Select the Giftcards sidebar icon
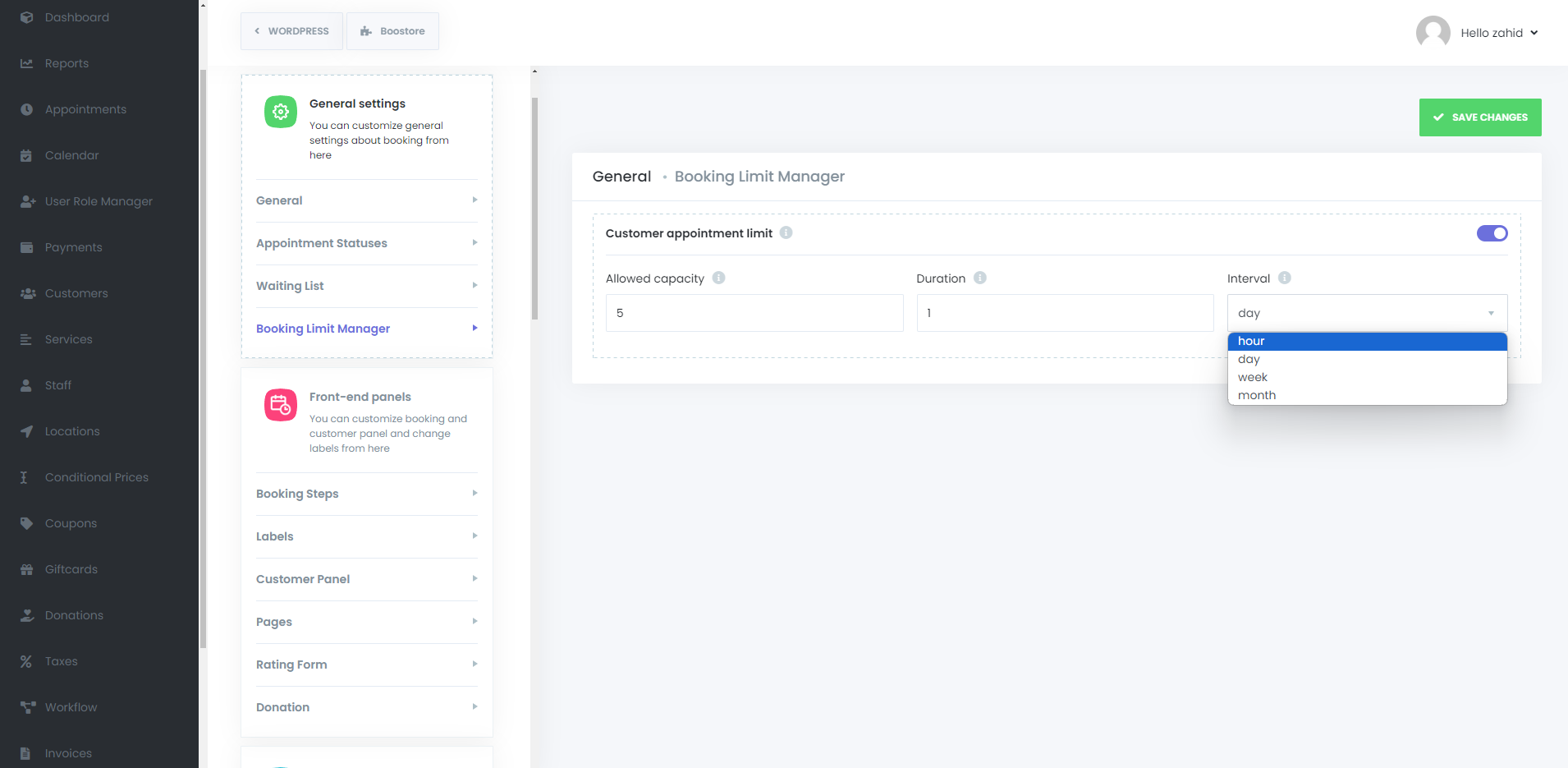Viewport: 1568px width, 768px height. (27, 568)
